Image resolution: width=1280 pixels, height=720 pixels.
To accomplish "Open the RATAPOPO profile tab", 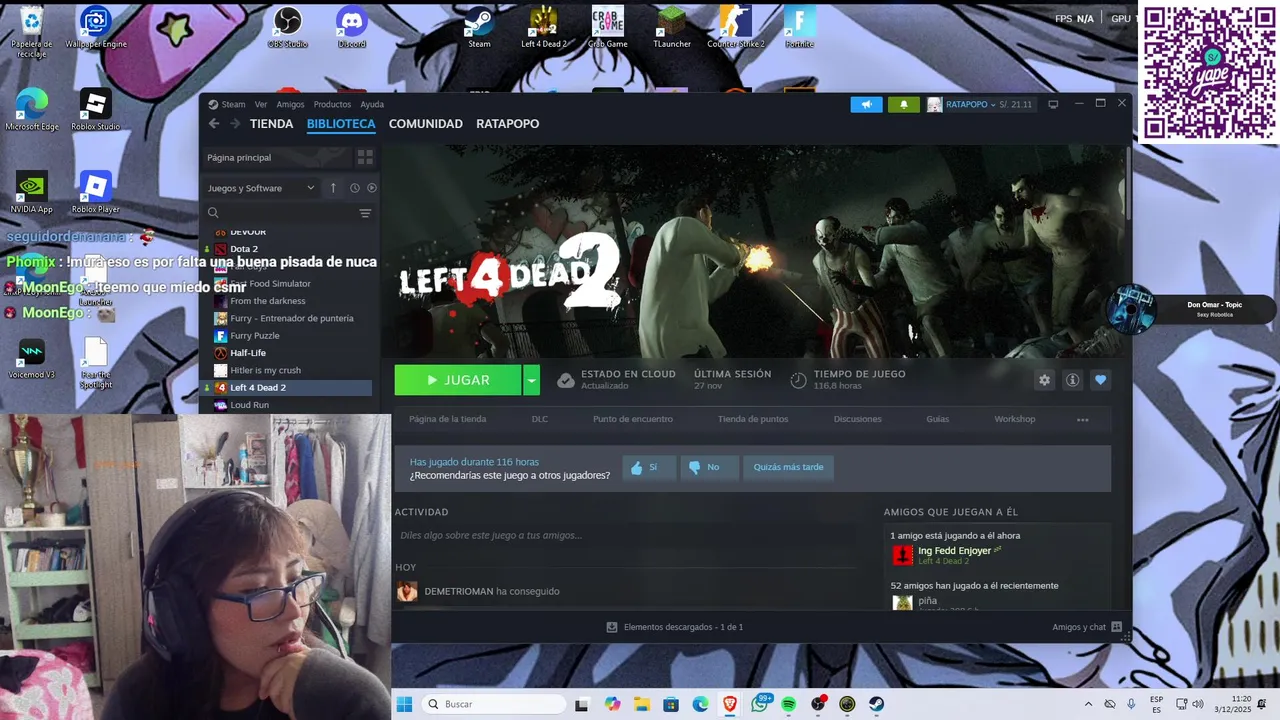I will point(507,124).
